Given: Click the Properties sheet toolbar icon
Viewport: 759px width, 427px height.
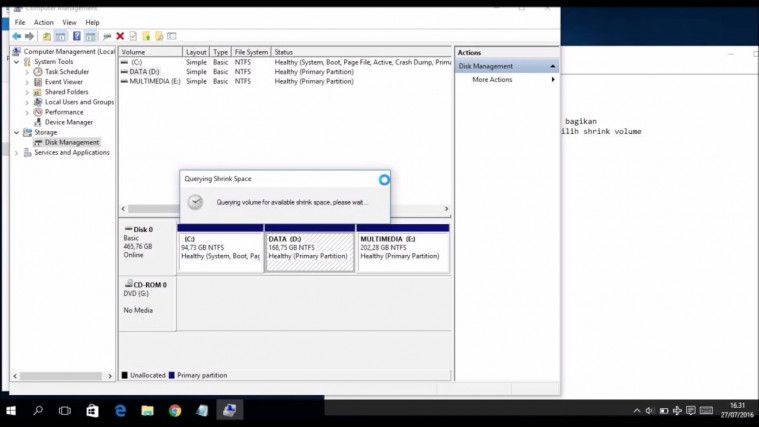Looking at the screenshot, I should pos(133,36).
